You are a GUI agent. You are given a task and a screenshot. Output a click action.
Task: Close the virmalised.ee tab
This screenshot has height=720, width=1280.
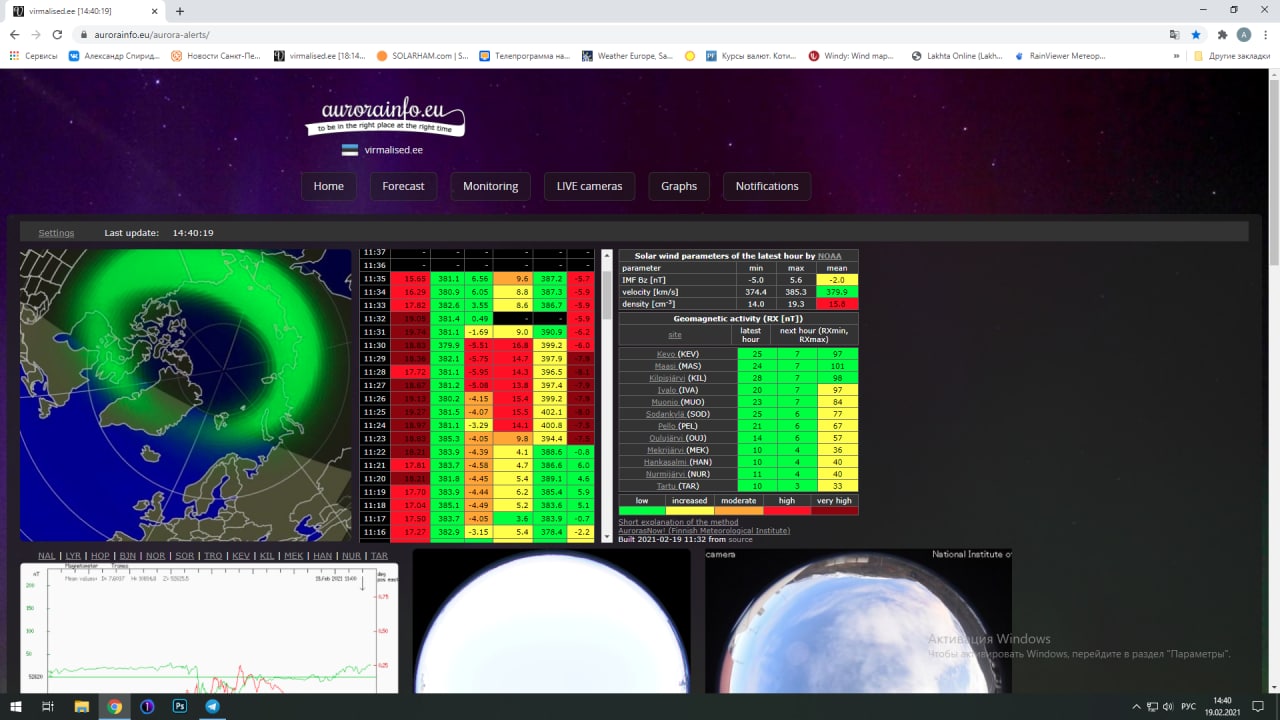coord(153,11)
